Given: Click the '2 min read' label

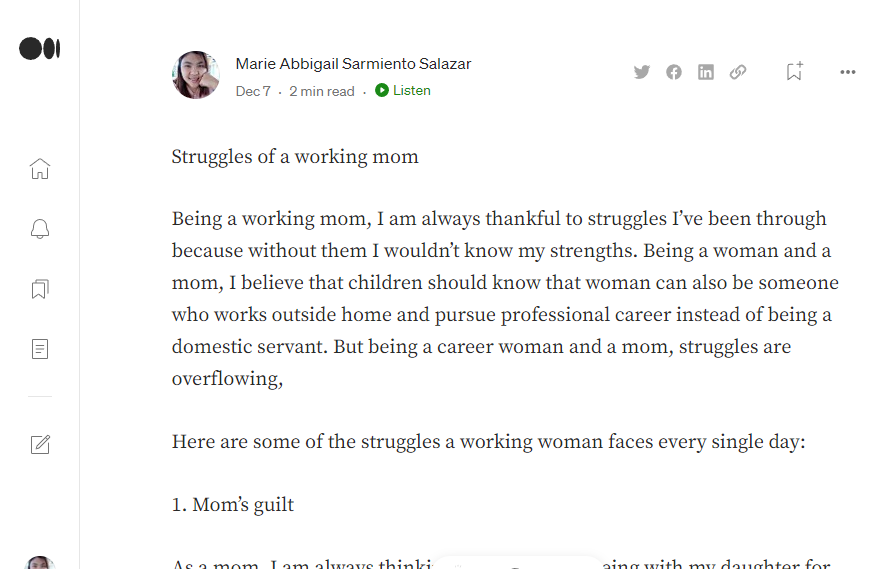Looking at the screenshot, I should [x=322, y=91].
